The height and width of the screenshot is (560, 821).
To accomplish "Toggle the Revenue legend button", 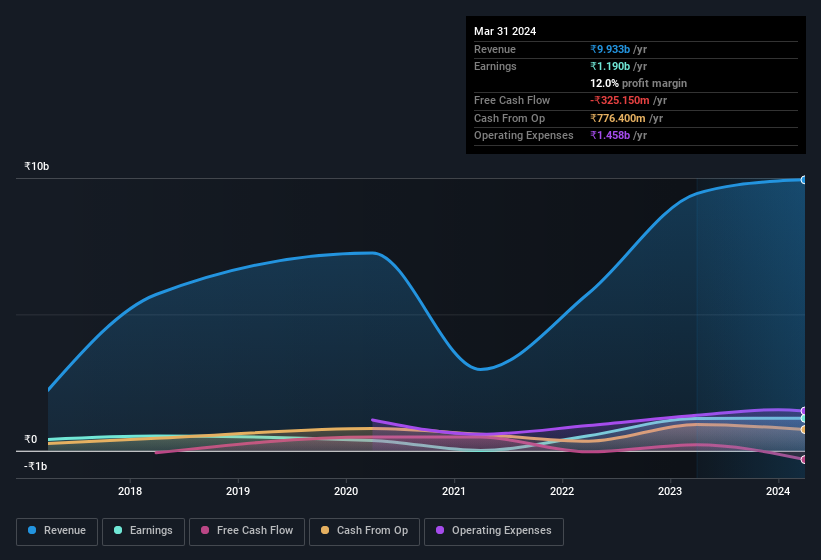I will pyautogui.click(x=57, y=532).
